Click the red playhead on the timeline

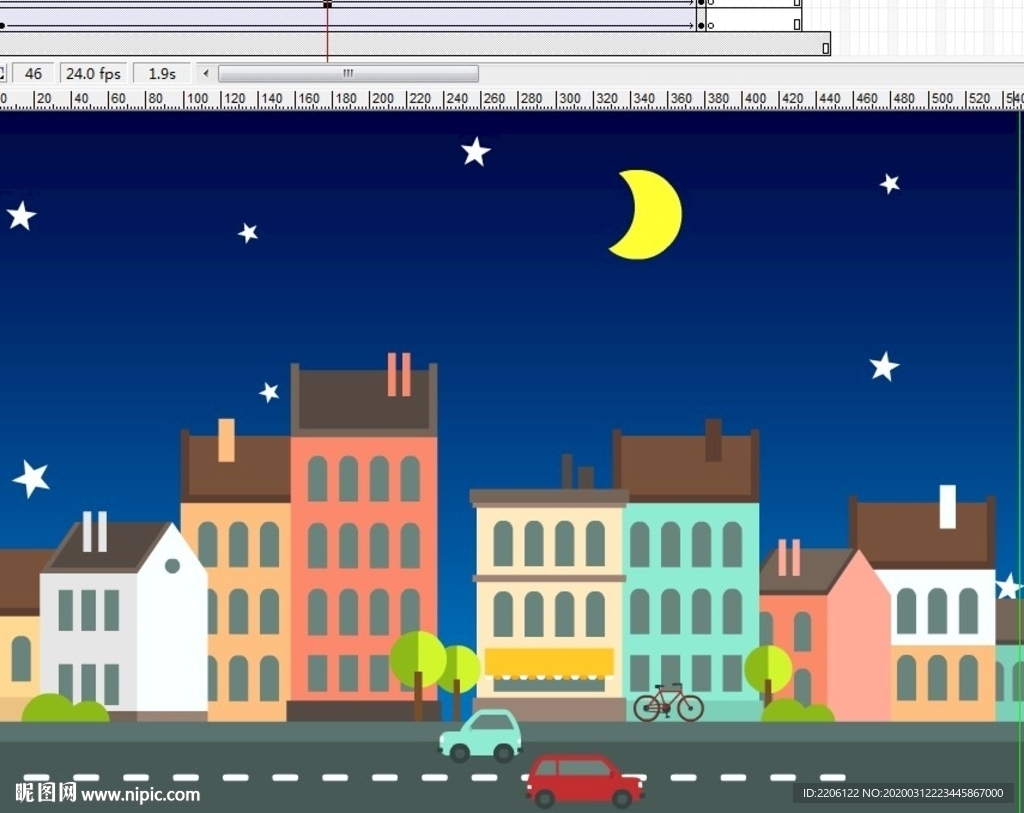[x=327, y=5]
